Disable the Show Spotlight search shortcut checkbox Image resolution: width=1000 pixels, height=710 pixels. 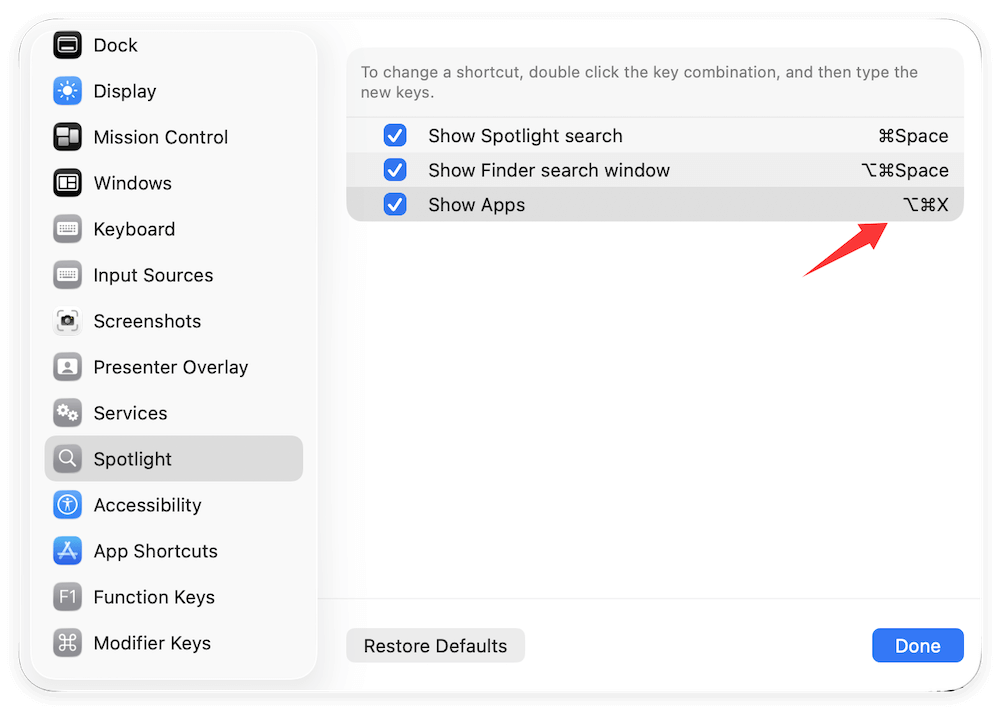point(395,135)
